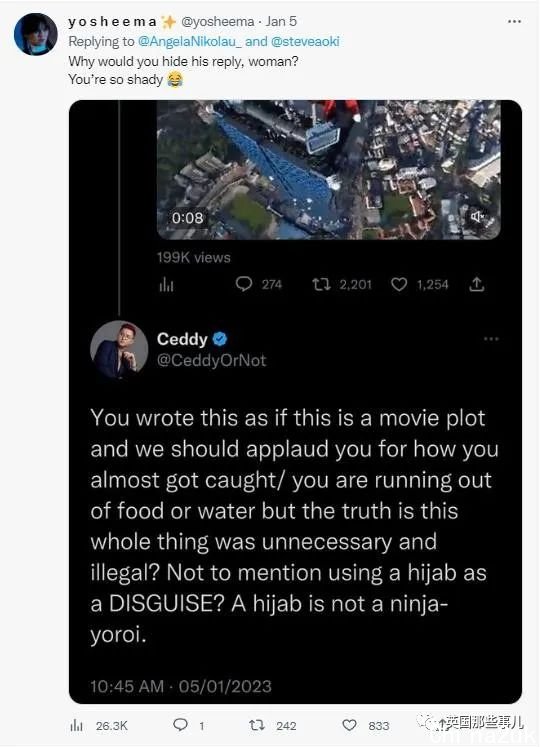This screenshot has width=541, height=747.
Task: Open the @steveaoki mention link
Action: [305, 41]
